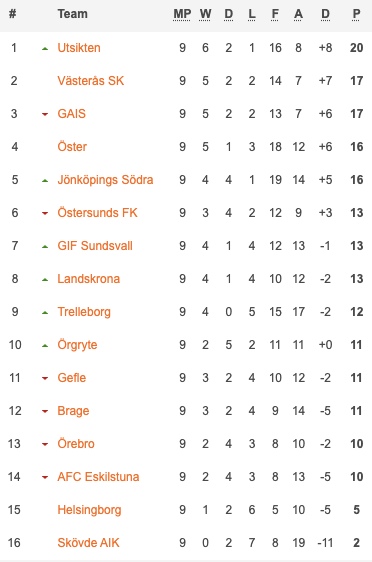This screenshot has width=372, height=562.
Task: Click the green arrow beside Trelleborg
Action: click(x=45, y=312)
